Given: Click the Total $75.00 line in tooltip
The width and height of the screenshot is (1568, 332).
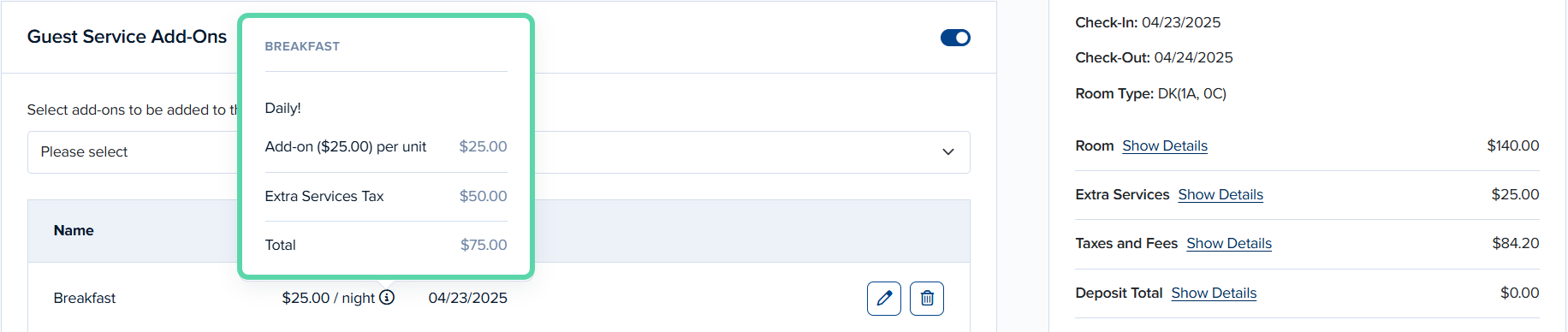Looking at the screenshot, I should click(386, 245).
